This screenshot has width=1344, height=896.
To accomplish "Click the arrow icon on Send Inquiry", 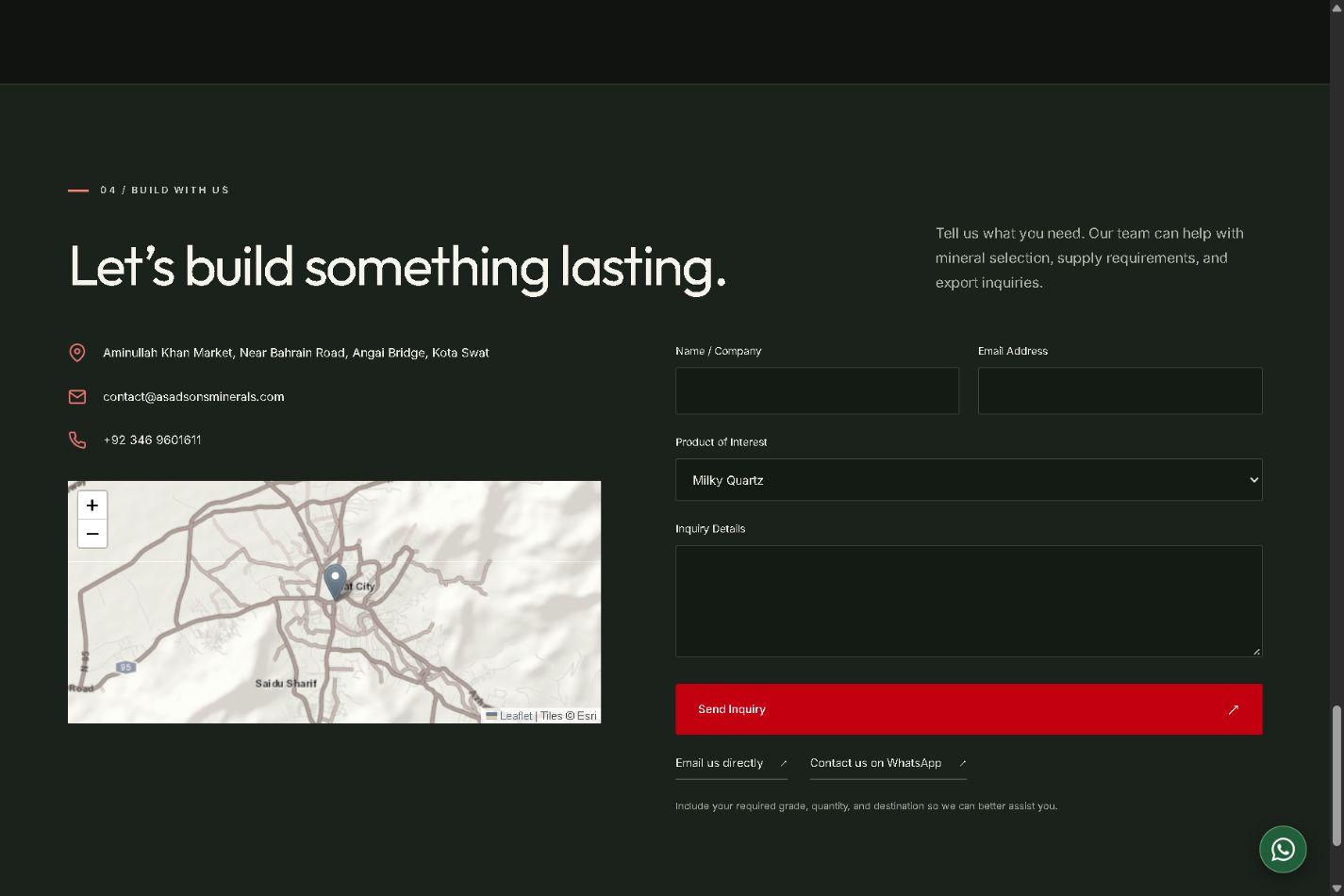I will [x=1233, y=710].
